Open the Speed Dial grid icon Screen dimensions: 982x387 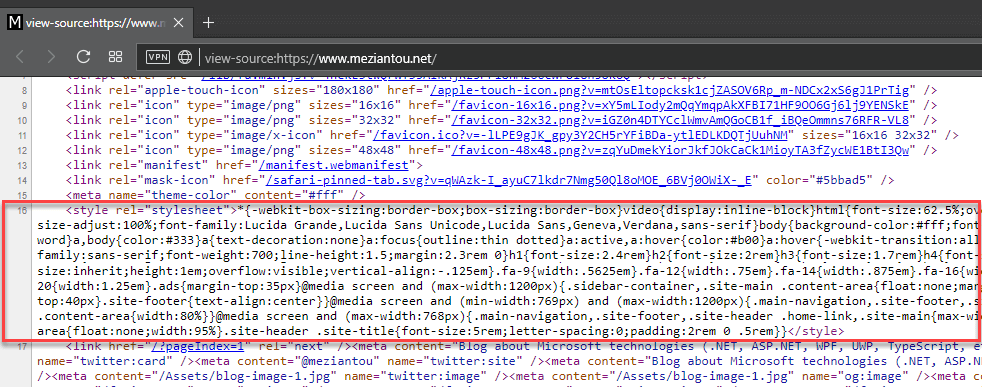point(115,58)
